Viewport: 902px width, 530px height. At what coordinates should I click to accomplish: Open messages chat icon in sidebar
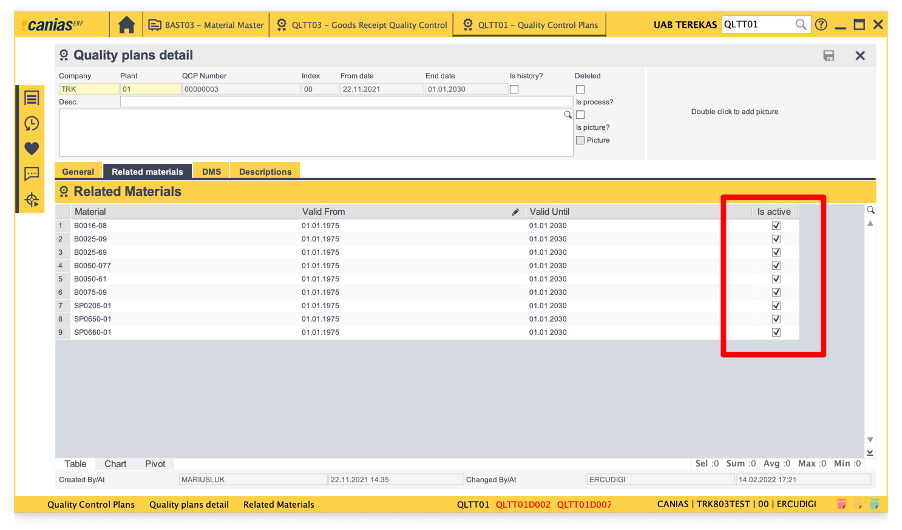tap(32, 174)
